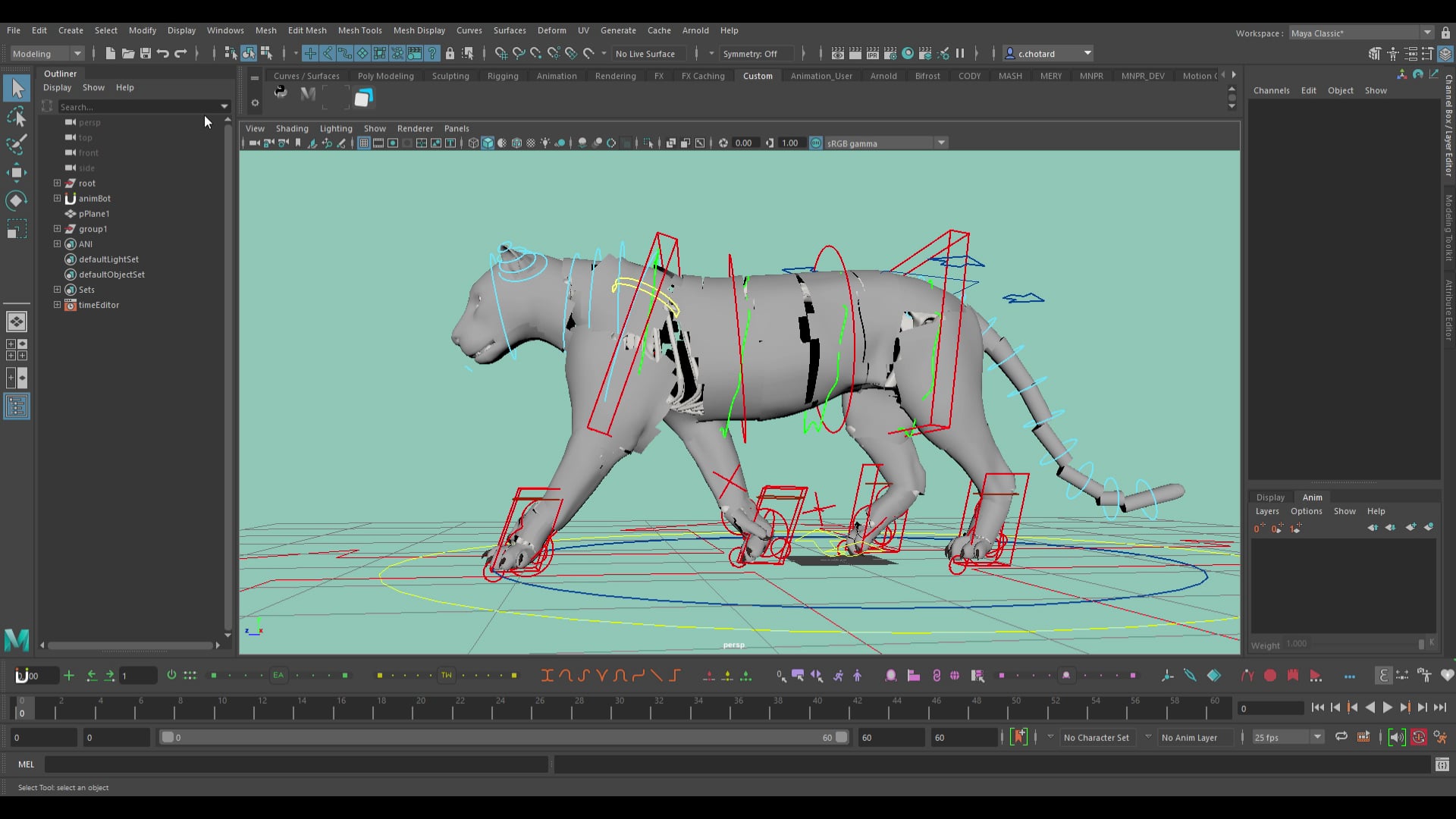Activate the Rotate tool

(x=17, y=200)
